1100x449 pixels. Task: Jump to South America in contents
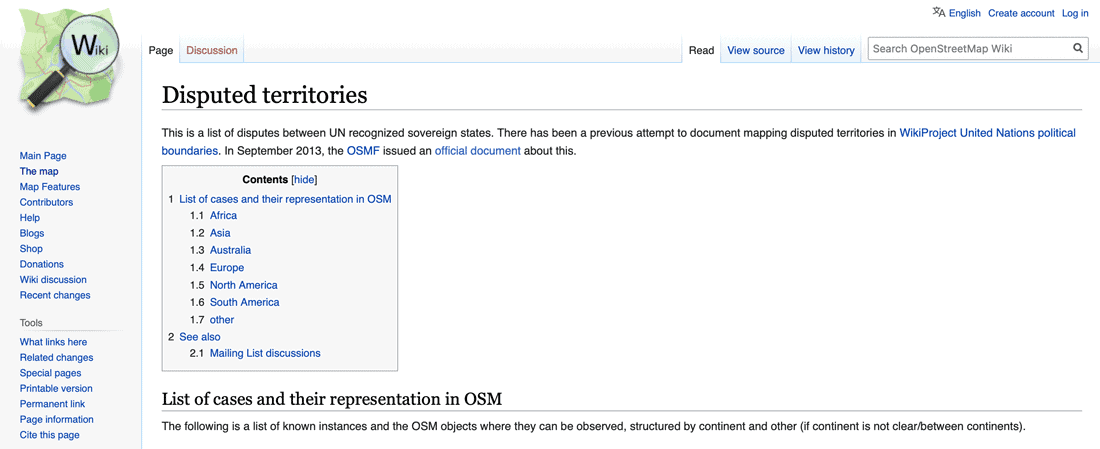coord(244,302)
